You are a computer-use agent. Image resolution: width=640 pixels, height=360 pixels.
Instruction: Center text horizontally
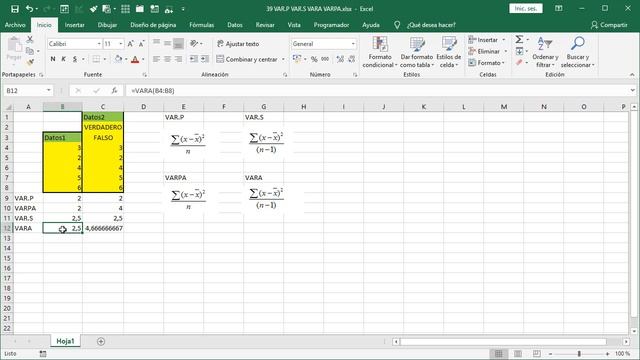coord(167,59)
